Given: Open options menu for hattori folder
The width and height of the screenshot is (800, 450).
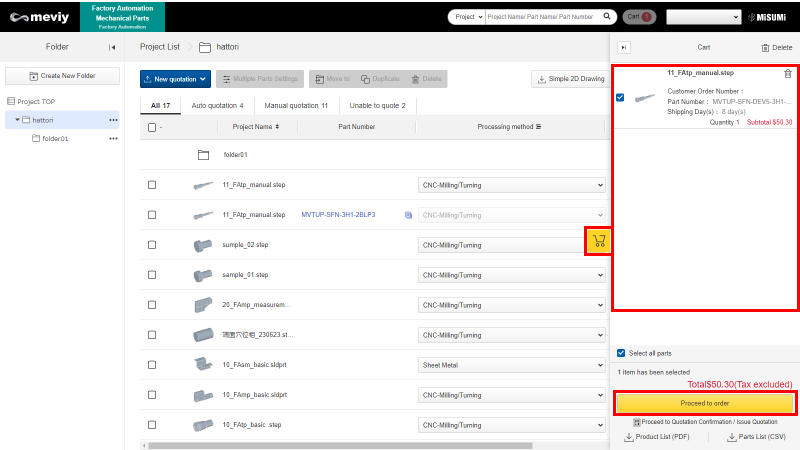Looking at the screenshot, I should tap(113, 120).
